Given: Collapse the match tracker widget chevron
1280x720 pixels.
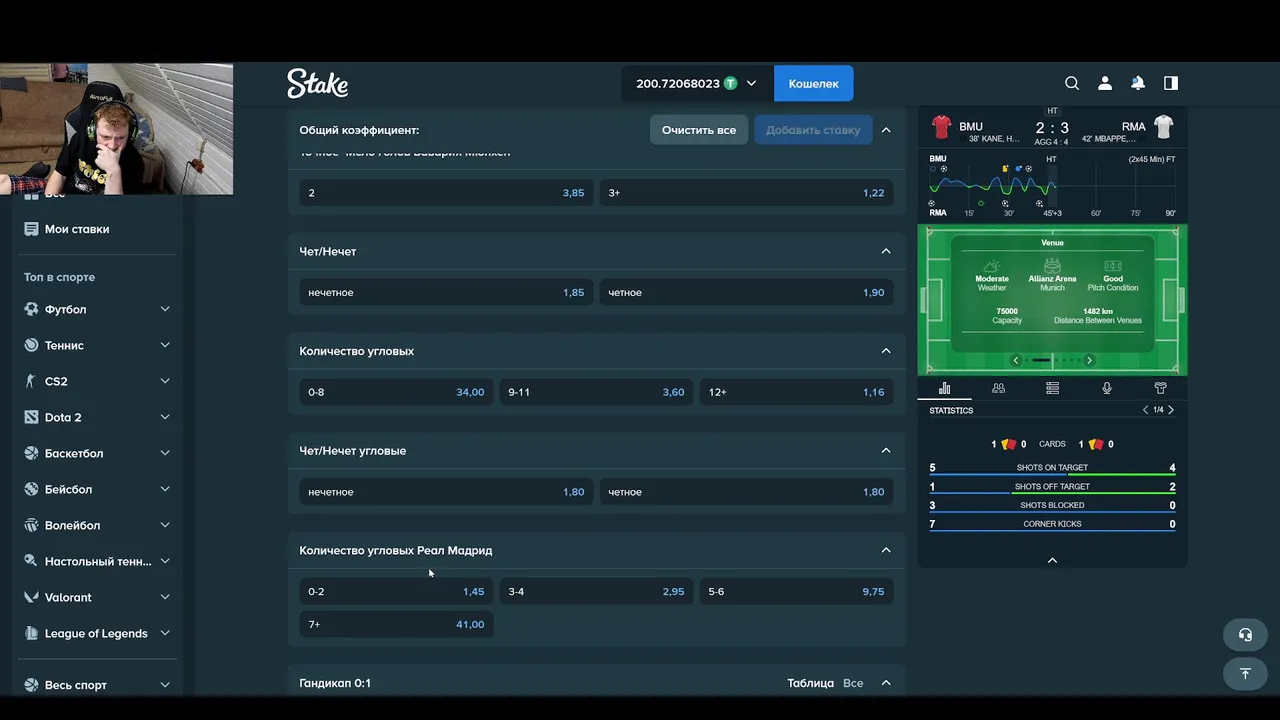Looking at the screenshot, I should pyautogui.click(x=1052, y=560).
